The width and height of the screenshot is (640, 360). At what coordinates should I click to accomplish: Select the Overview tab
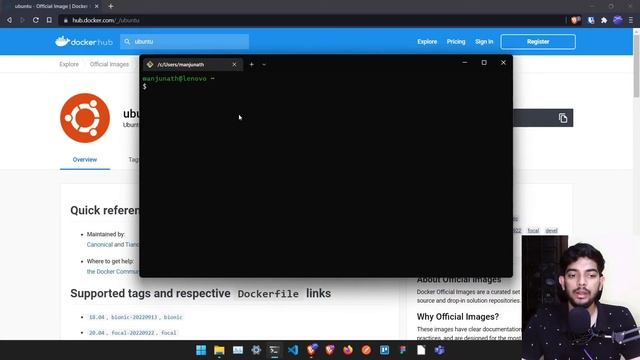[x=85, y=160]
